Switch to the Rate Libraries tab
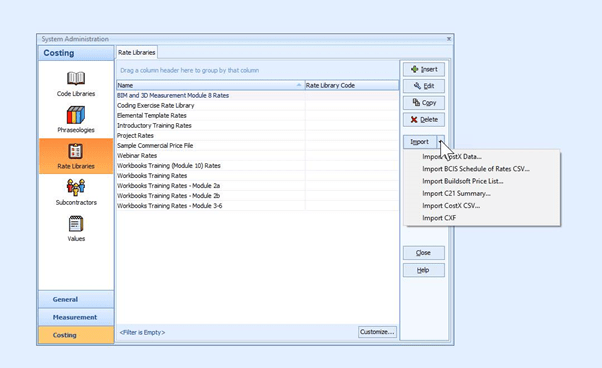This screenshot has width=602, height=368. [137, 53]
